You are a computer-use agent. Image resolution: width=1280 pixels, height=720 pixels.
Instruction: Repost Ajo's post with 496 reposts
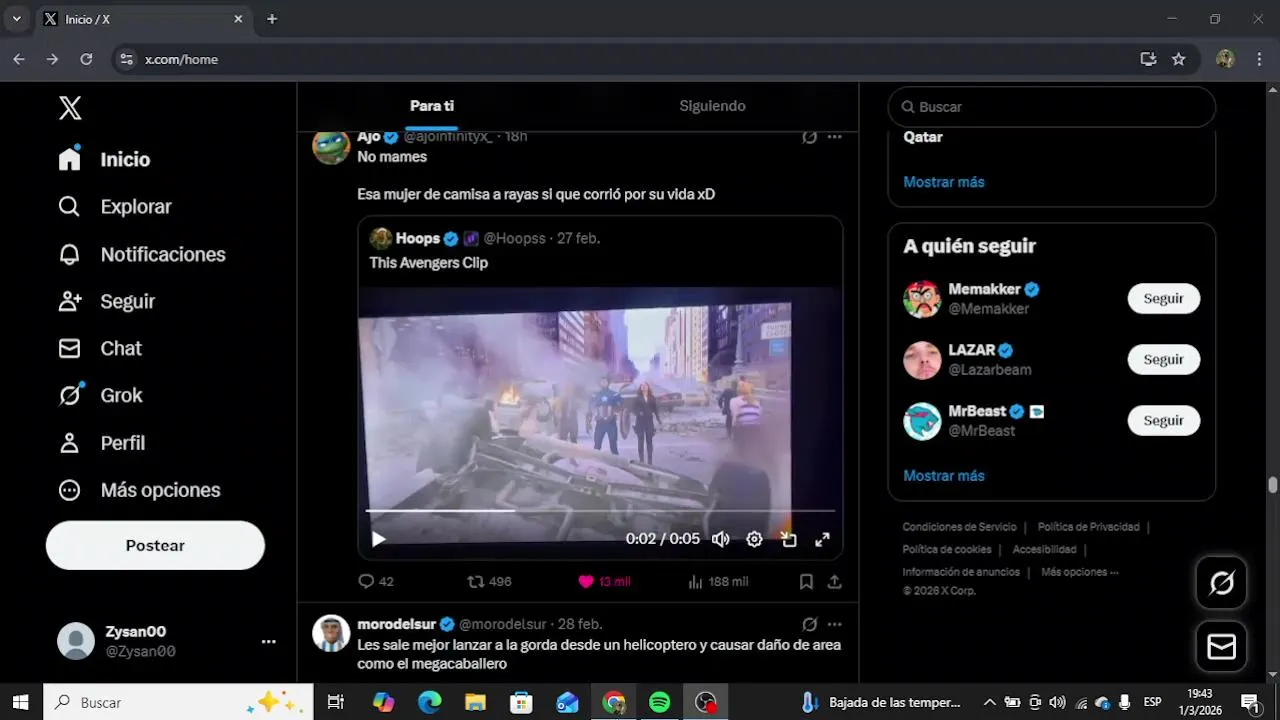[490, 581]
